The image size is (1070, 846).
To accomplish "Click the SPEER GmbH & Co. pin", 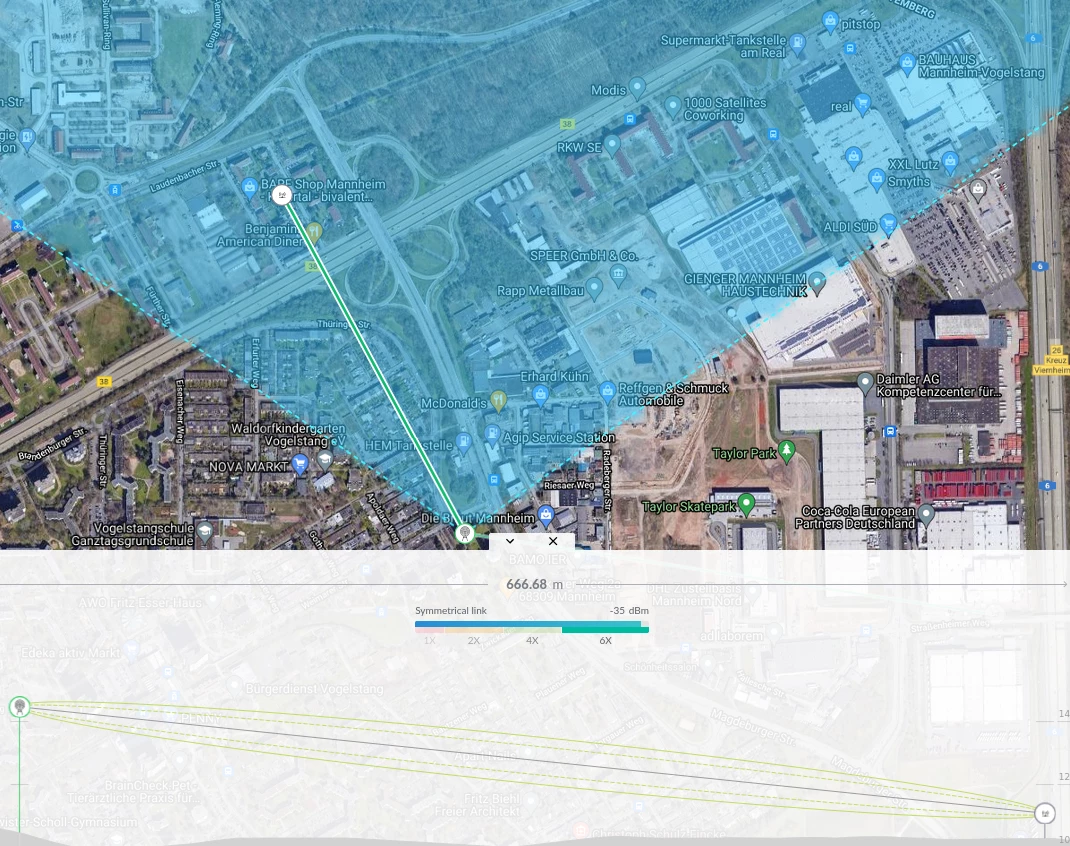I will pos(618,275).
